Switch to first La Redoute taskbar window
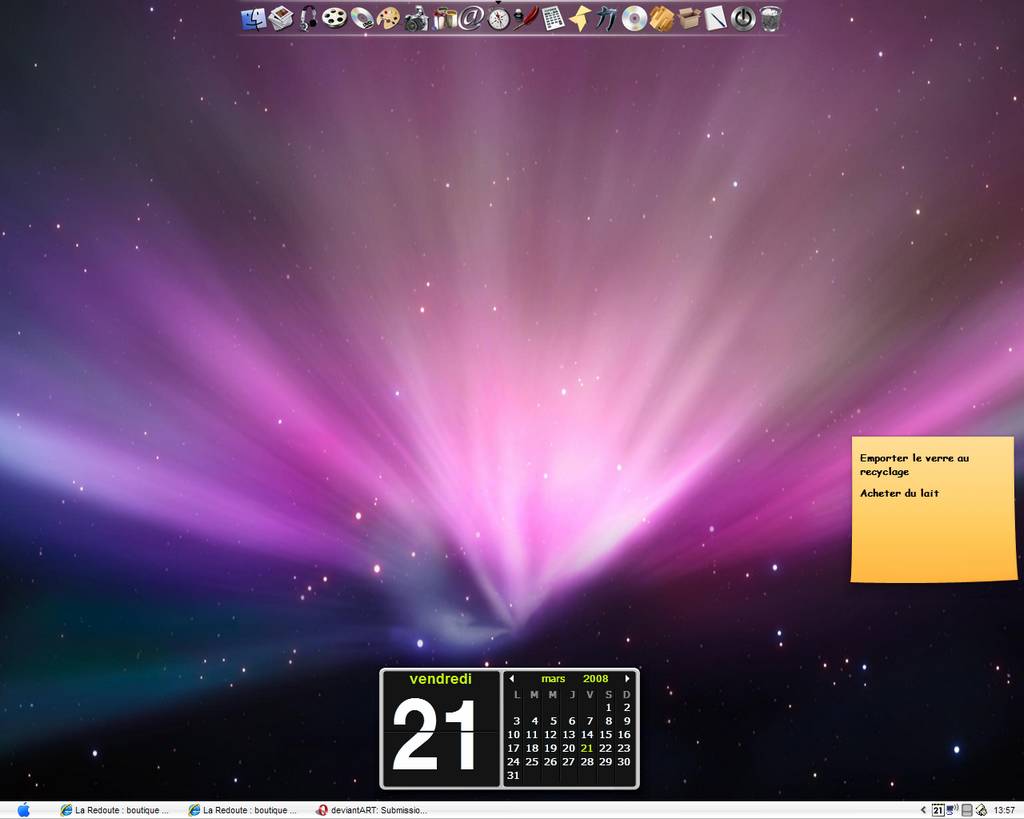This screenshot has height=819, width=1024. (115, 810)
